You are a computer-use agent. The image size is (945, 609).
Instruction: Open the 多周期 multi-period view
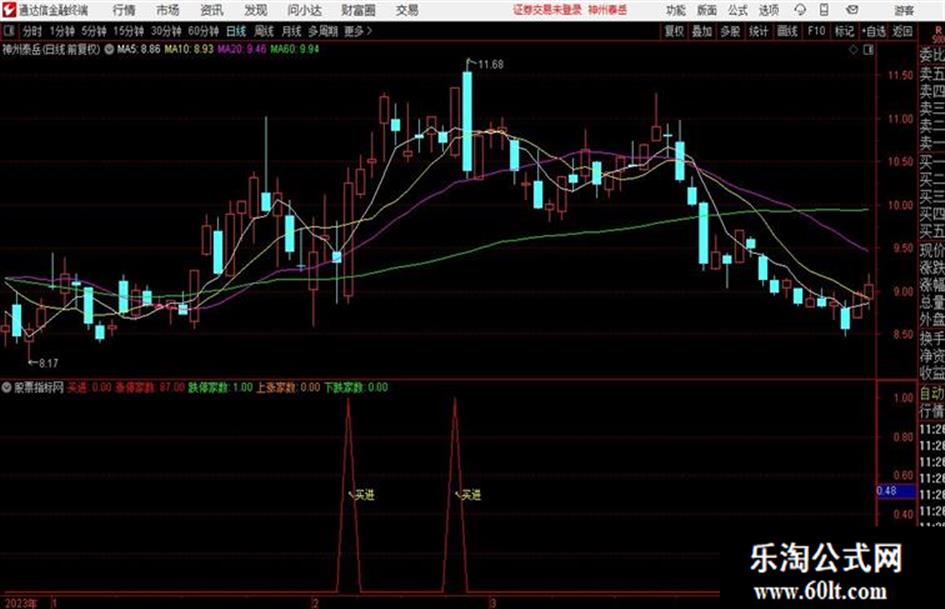(x=323, y=31)
